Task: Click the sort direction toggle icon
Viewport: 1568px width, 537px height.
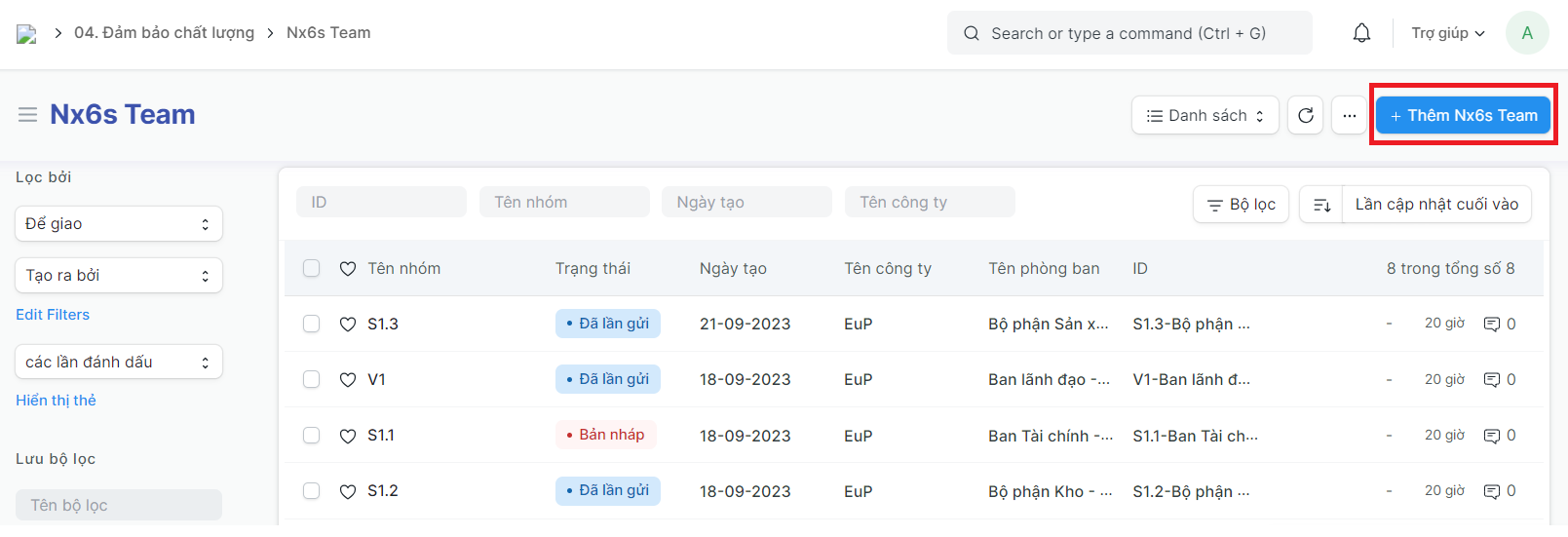Action: [1321, 205]
